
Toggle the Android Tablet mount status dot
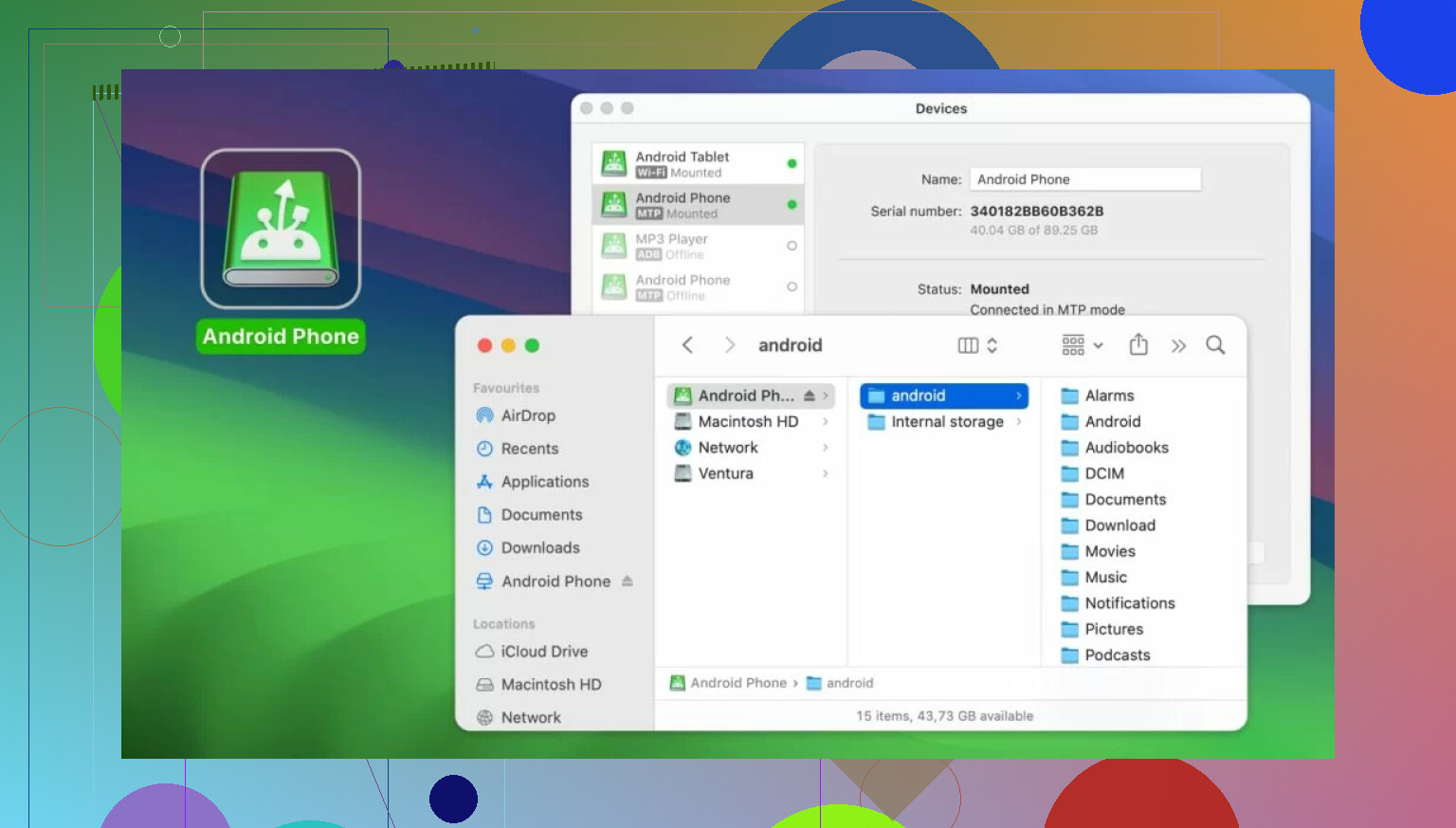[x=792, y=164]
